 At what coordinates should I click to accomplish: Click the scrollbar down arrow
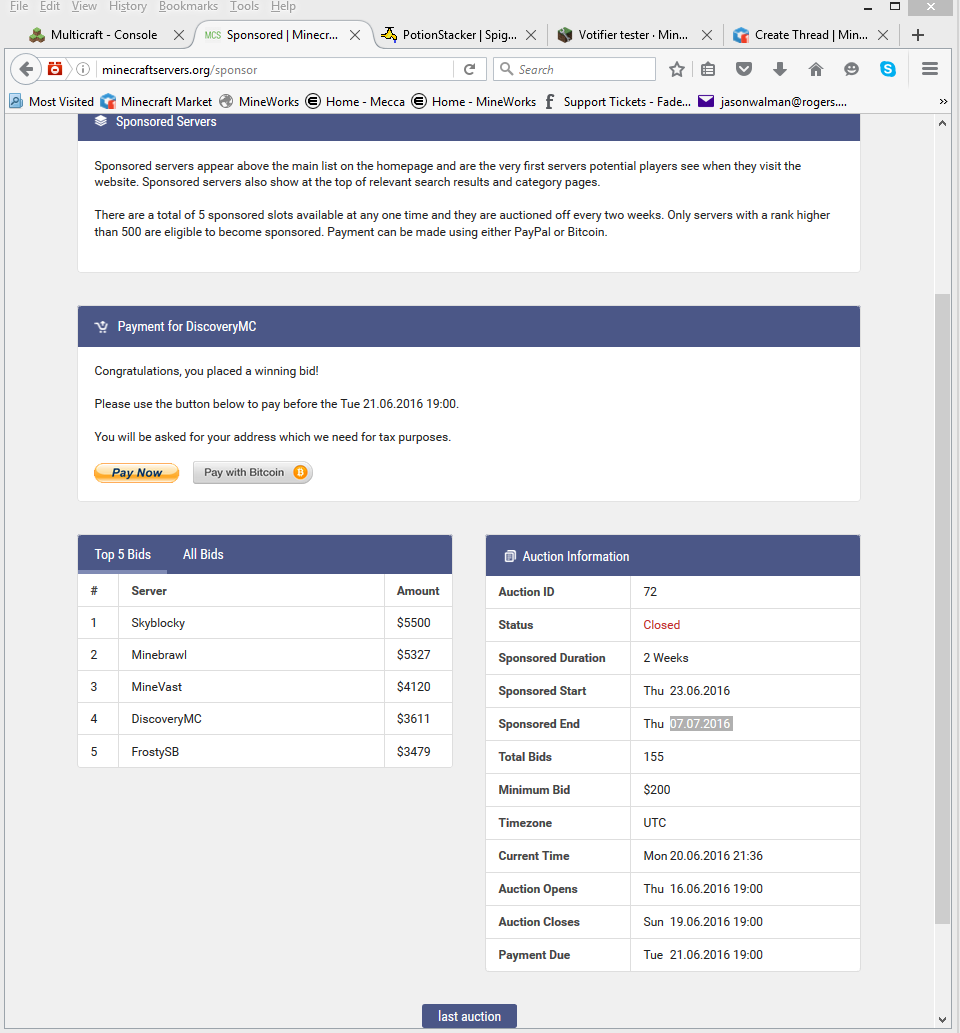coord(942,1020)
